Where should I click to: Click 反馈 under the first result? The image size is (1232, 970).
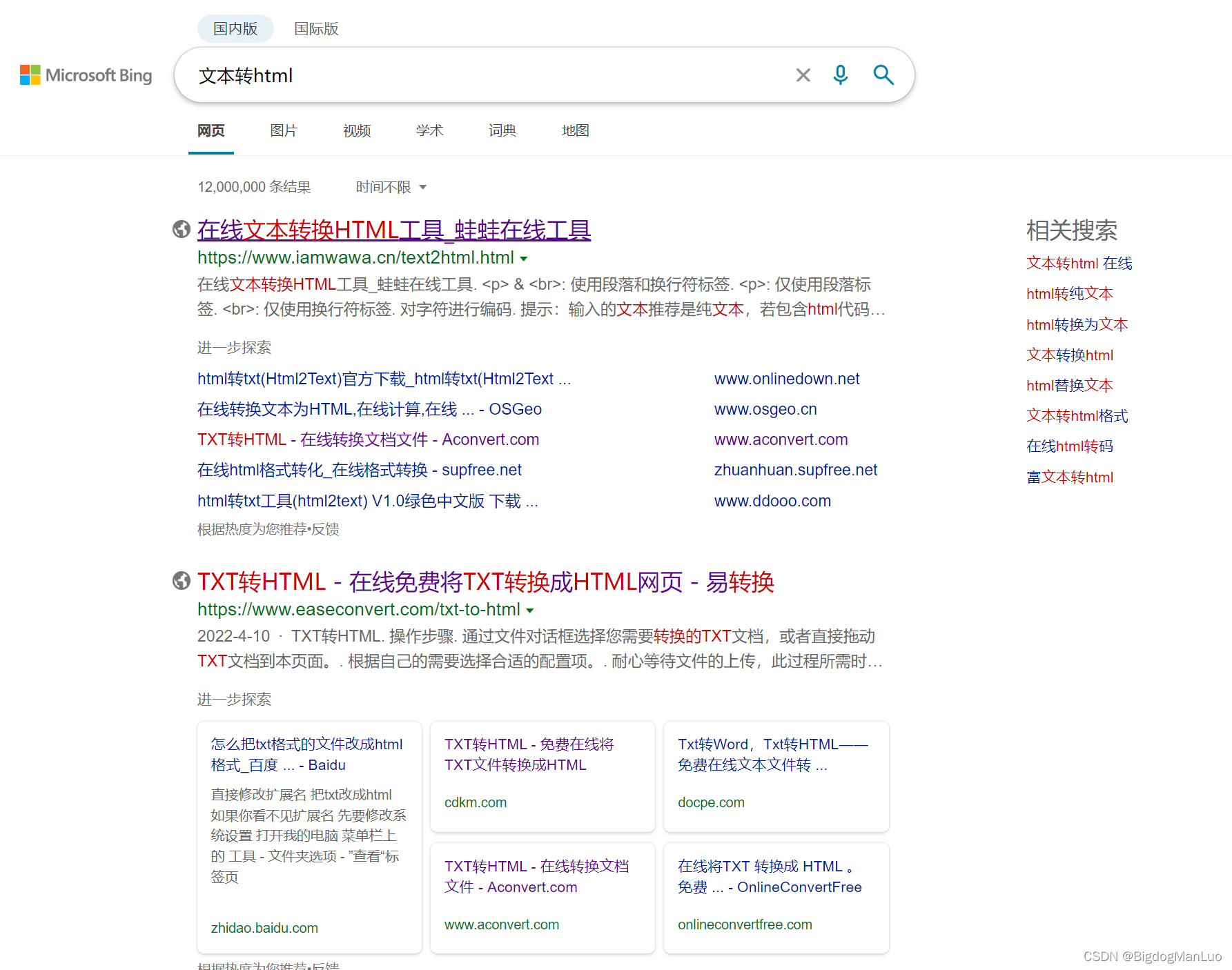(325, 529)
